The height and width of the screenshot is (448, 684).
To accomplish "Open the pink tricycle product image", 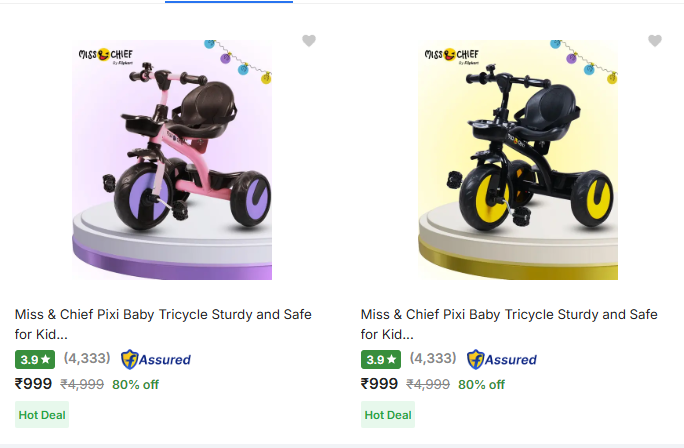I will [x=172, y=160].
